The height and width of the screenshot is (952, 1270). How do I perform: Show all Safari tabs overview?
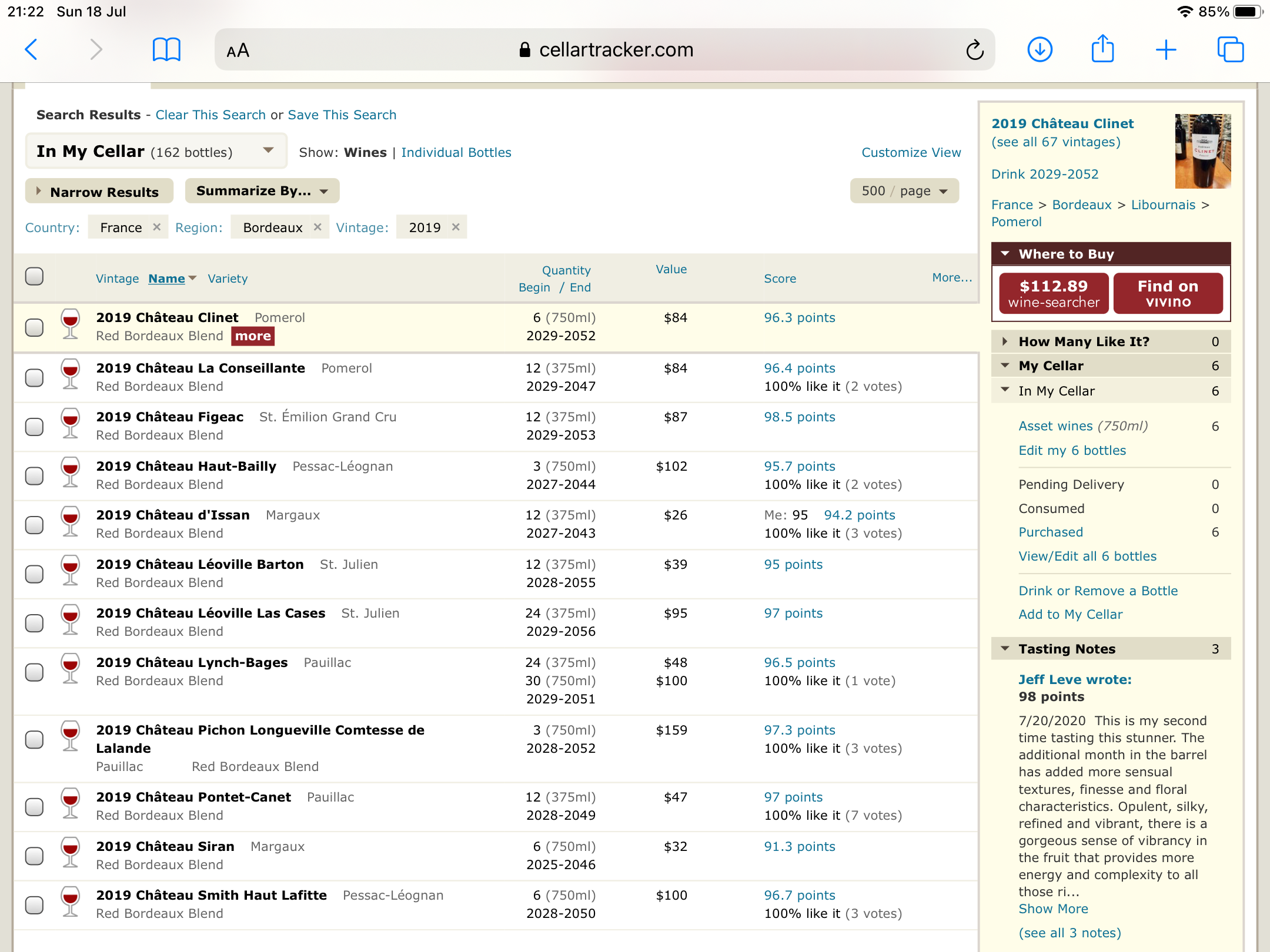(1231, 50)
